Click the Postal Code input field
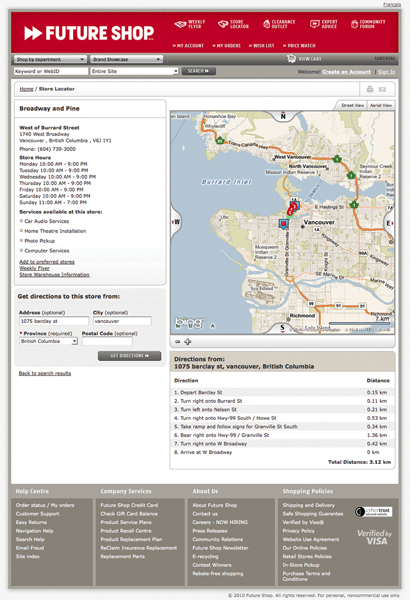The image size is (410, 600). point(107,341)
